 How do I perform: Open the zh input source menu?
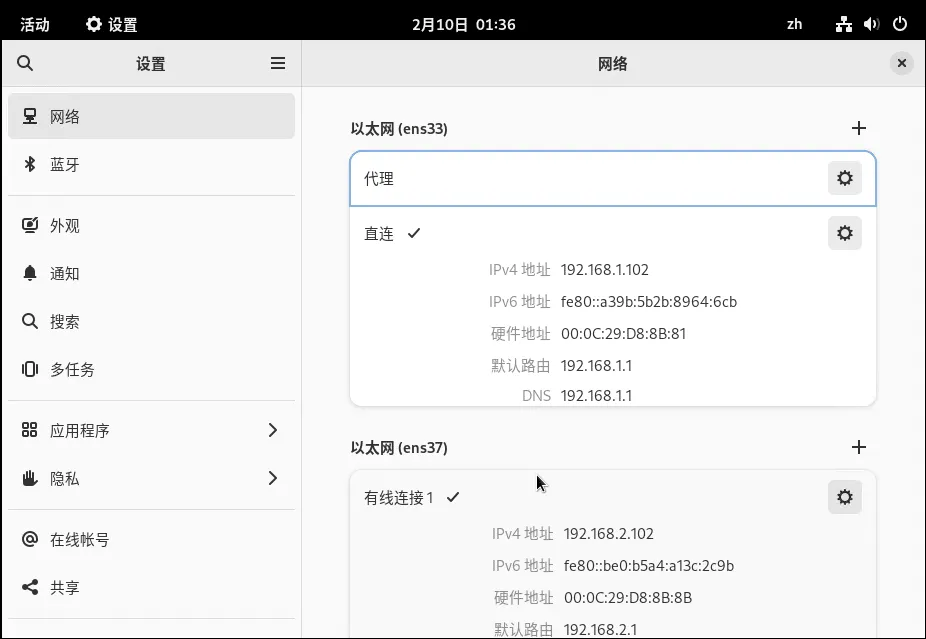[794, 24]
